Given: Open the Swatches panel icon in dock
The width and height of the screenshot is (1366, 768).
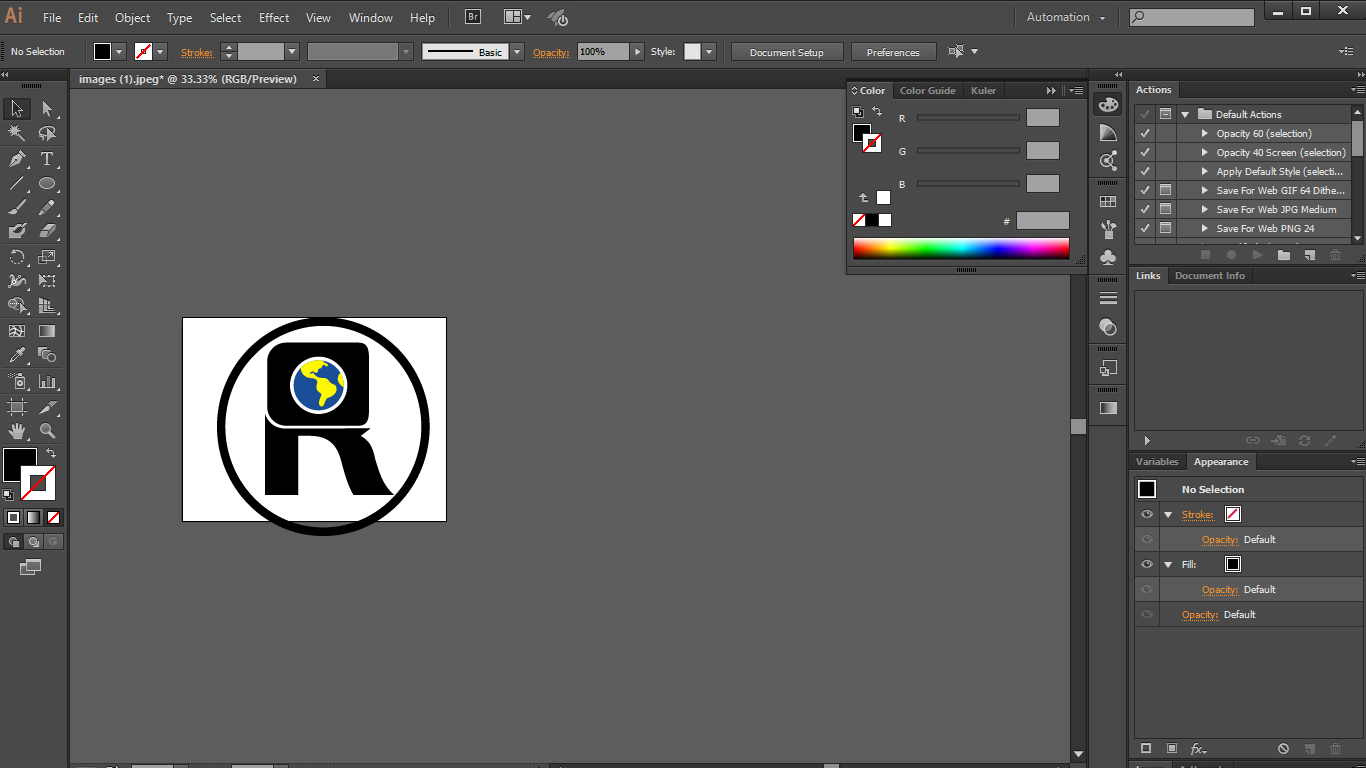Looking at the screenshot, I should tap(1108, 202).
